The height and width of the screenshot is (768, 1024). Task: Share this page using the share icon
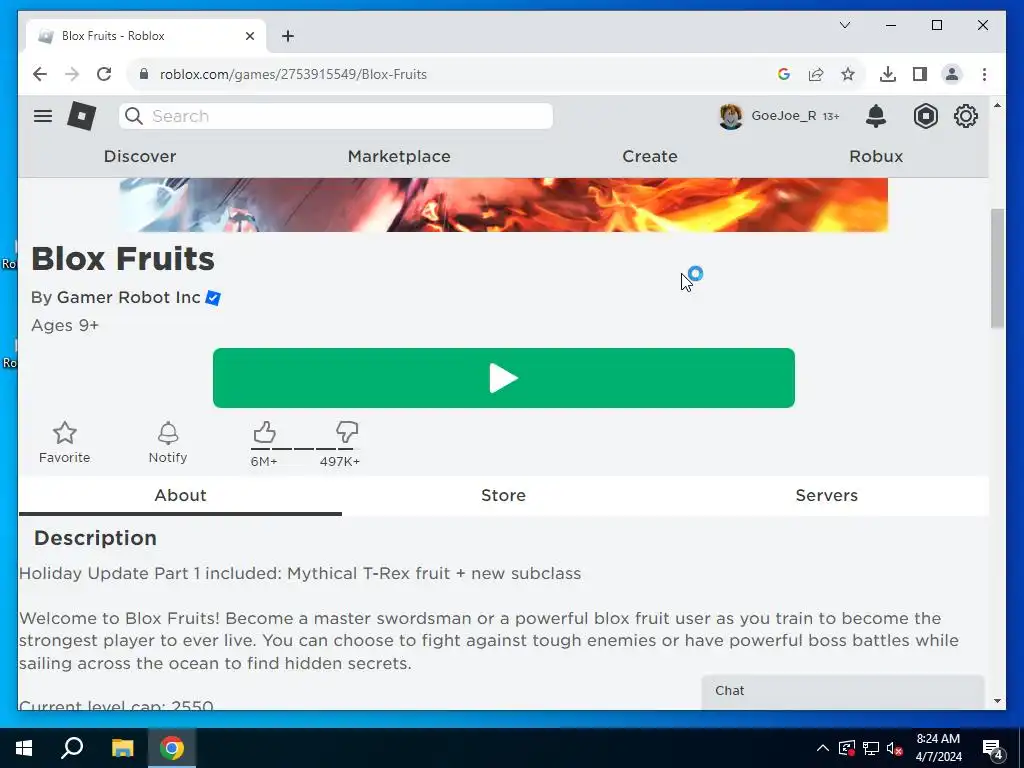[x=816, y=74]
